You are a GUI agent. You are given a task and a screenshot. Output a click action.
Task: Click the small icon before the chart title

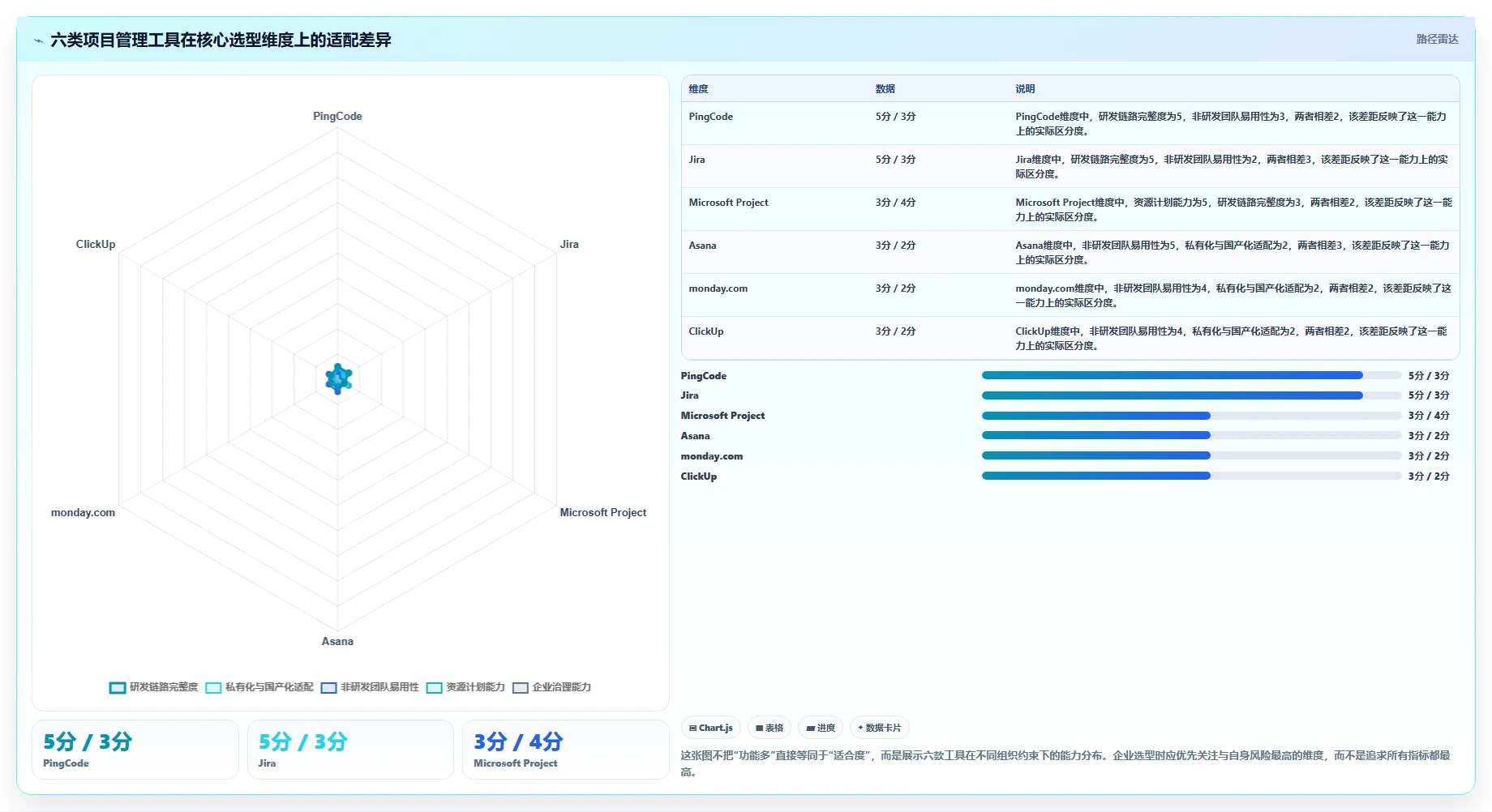tap(38, 41)
